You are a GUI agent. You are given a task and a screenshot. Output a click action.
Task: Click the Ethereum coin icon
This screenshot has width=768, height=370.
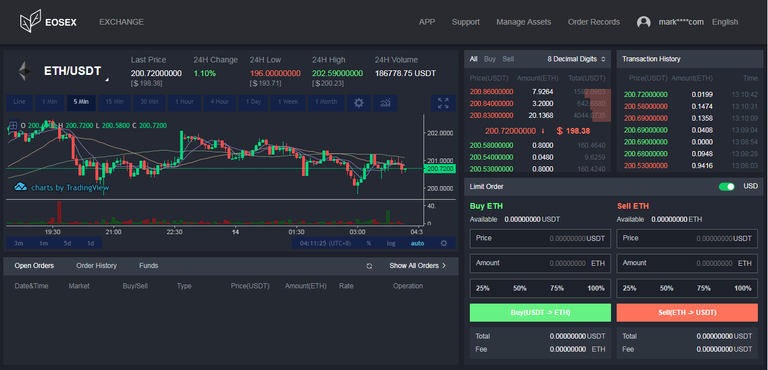point(24,72)
